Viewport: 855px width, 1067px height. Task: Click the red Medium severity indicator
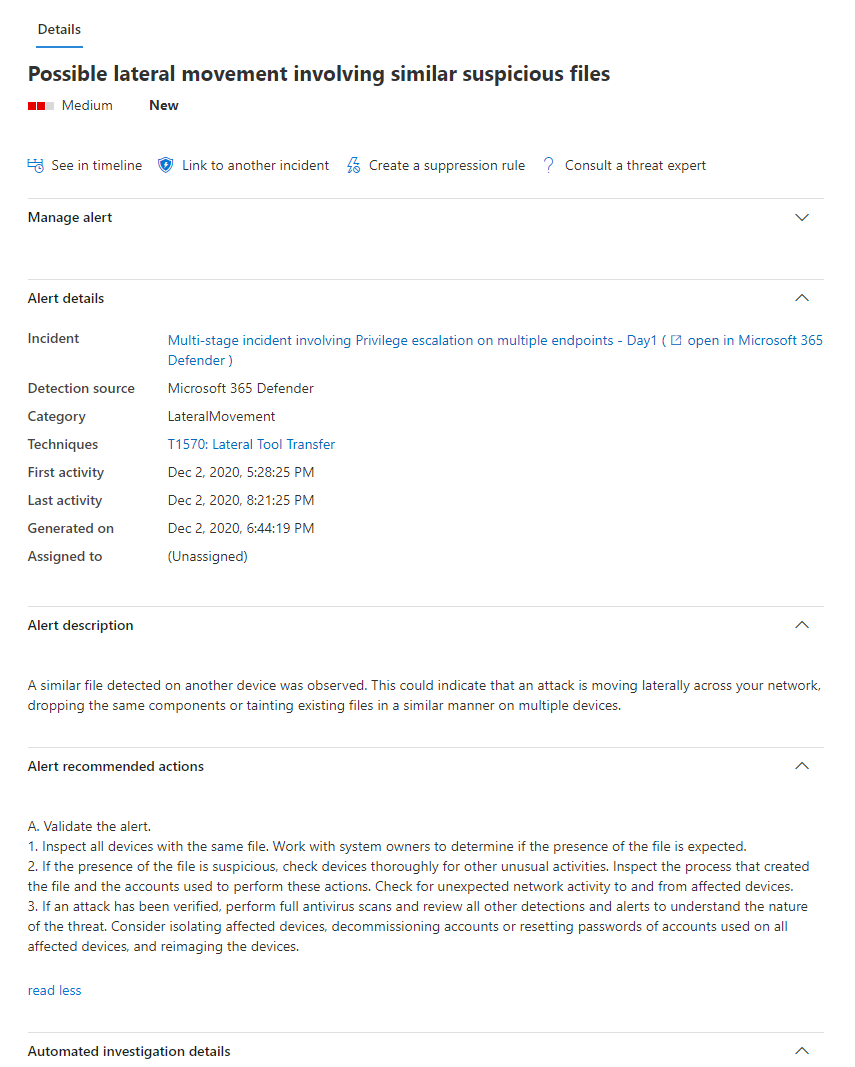coord(41,106)
